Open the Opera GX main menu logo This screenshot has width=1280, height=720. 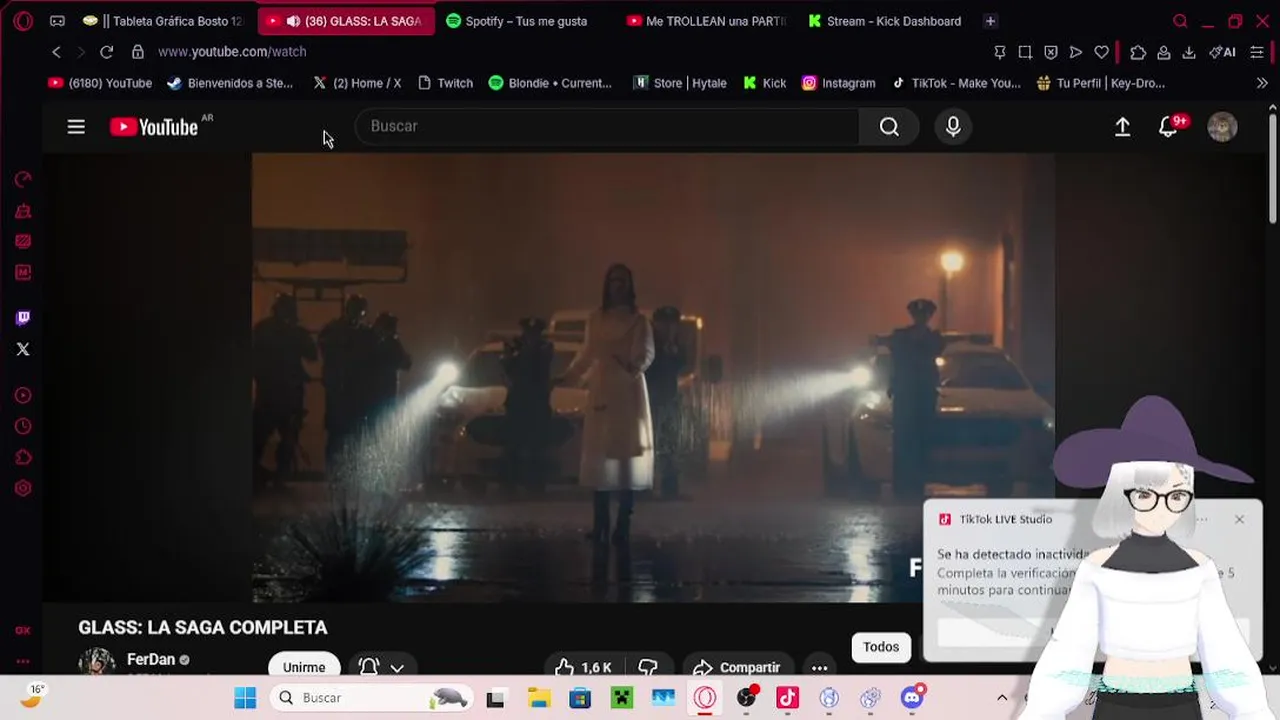tap(23, 21)
